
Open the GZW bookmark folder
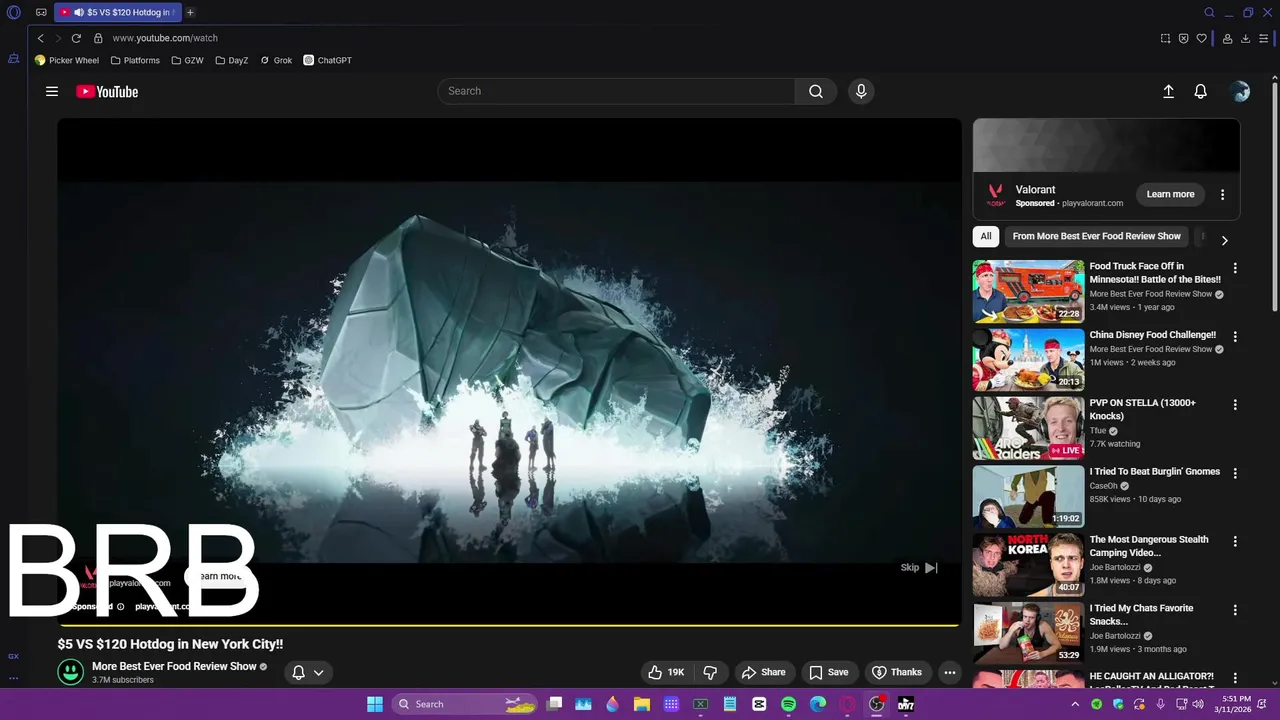pos(187,60)
